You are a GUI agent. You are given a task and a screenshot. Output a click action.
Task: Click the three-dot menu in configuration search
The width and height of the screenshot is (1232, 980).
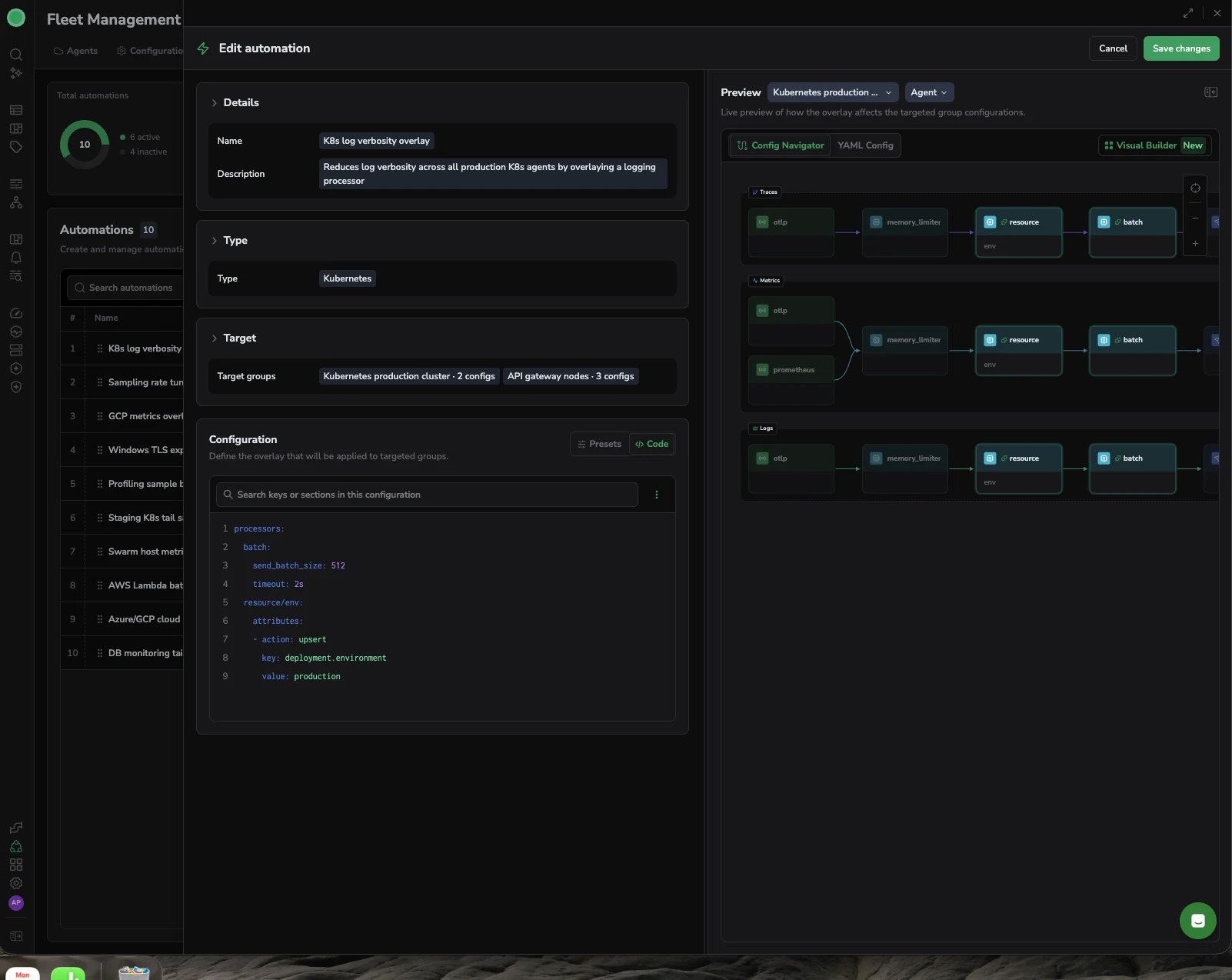656,495
